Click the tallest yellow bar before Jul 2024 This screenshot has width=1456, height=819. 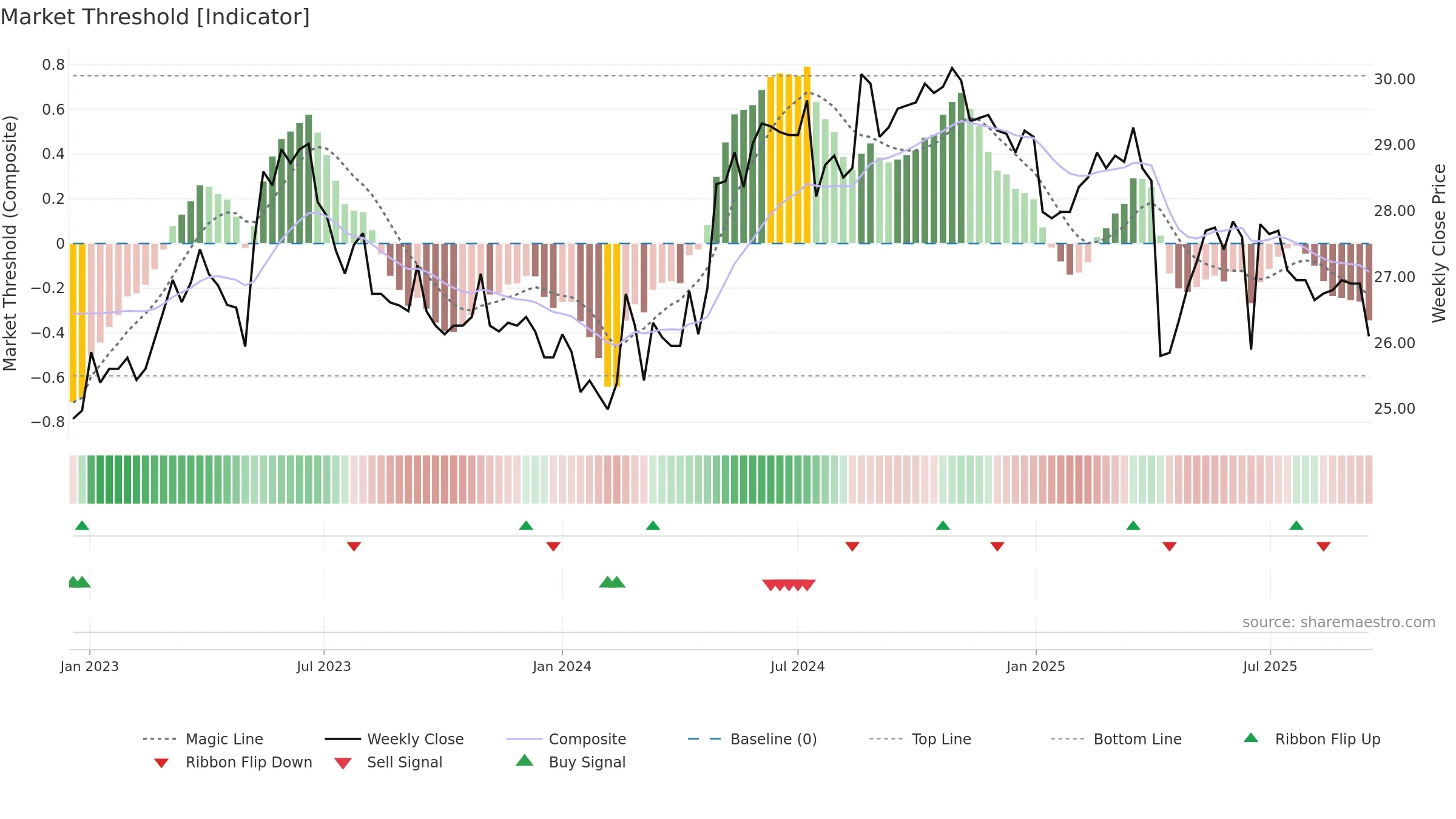[807, 155]
